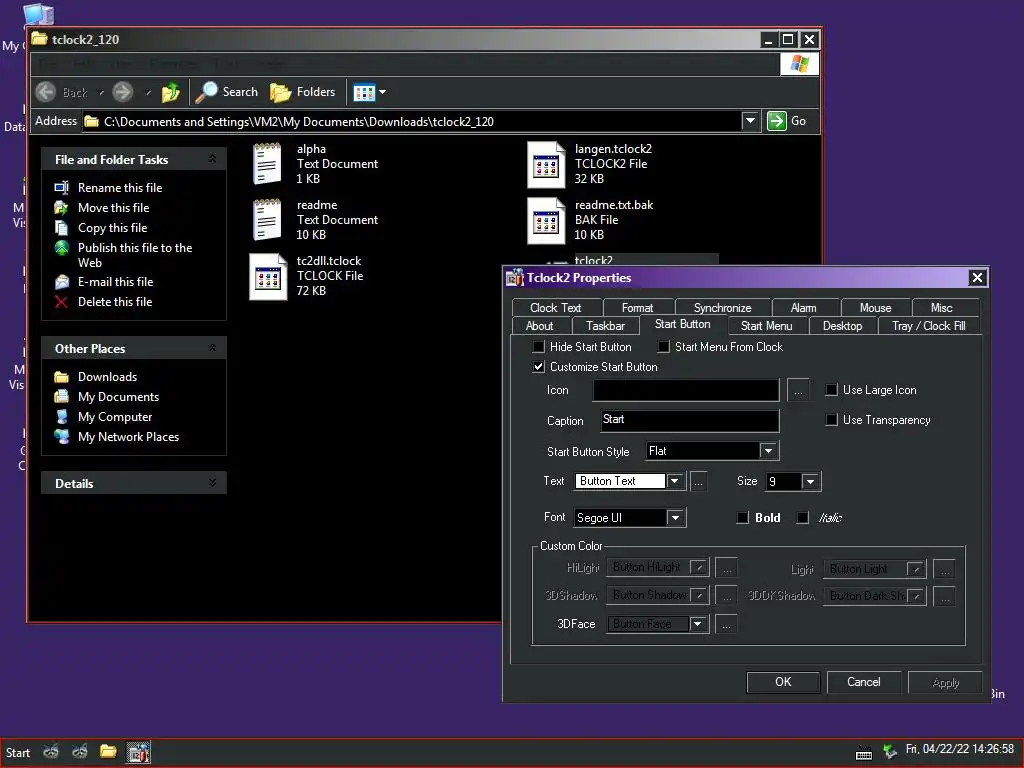Open the HiLight custom color picker button

point(726,568)
